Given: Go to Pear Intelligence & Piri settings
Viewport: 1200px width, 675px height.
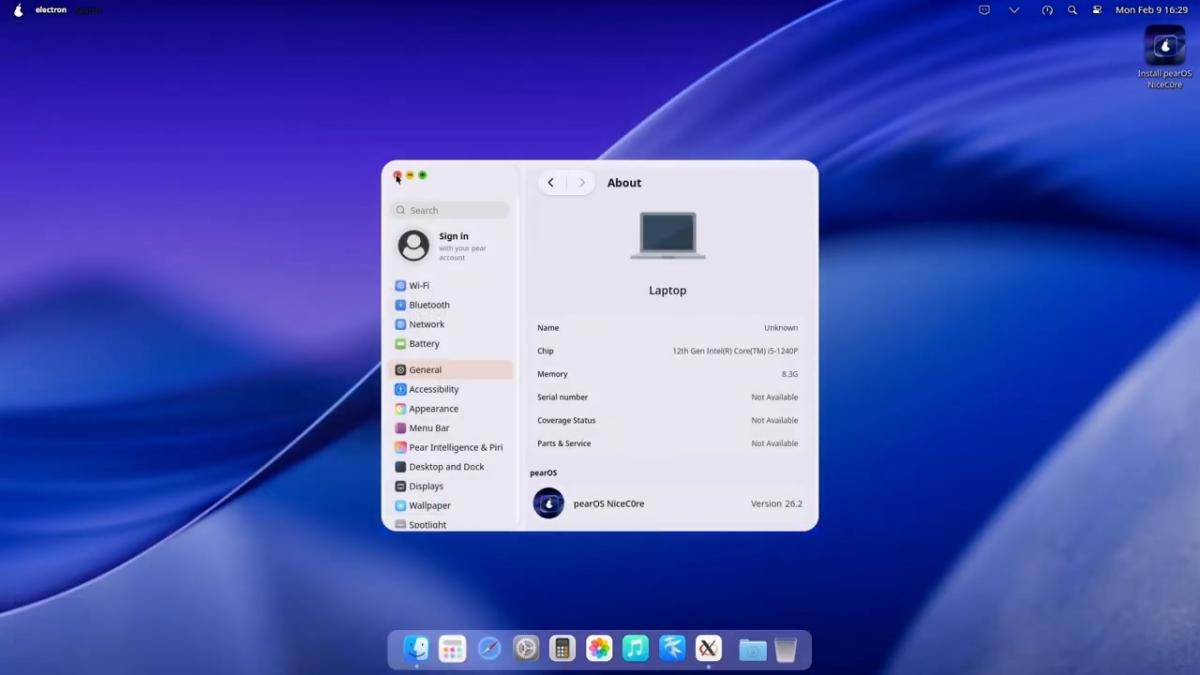Looking at the screenshot, I should [455, 448].
